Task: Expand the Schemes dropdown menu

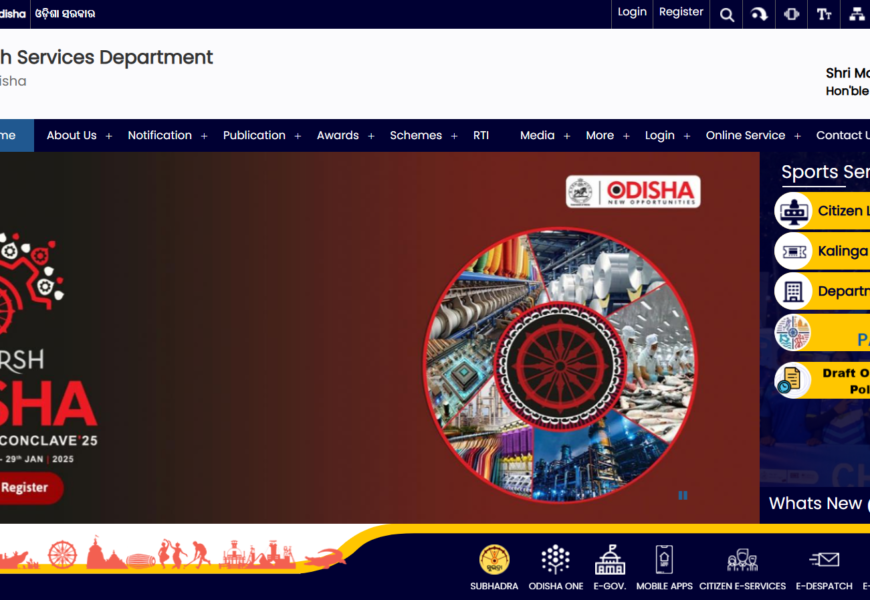Action: [x=423, y=135]
